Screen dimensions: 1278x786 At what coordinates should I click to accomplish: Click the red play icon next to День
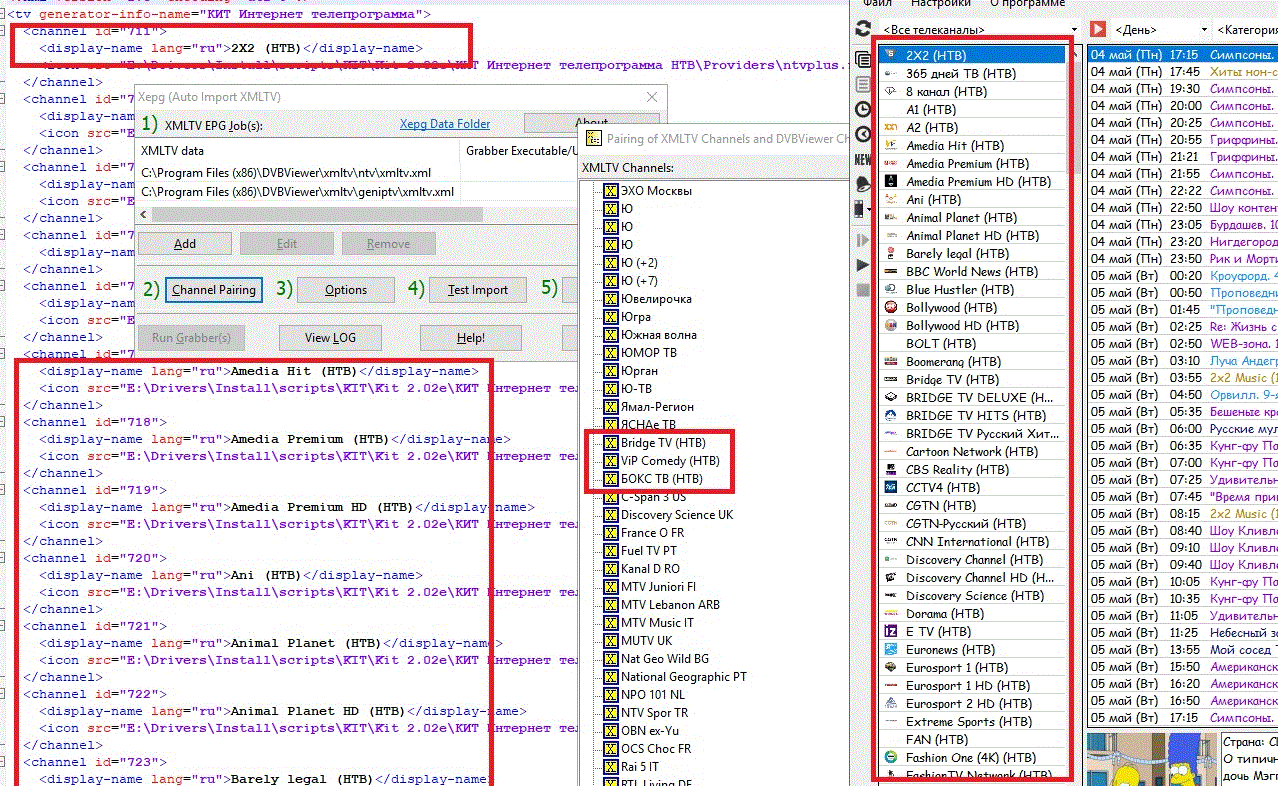1098,30
